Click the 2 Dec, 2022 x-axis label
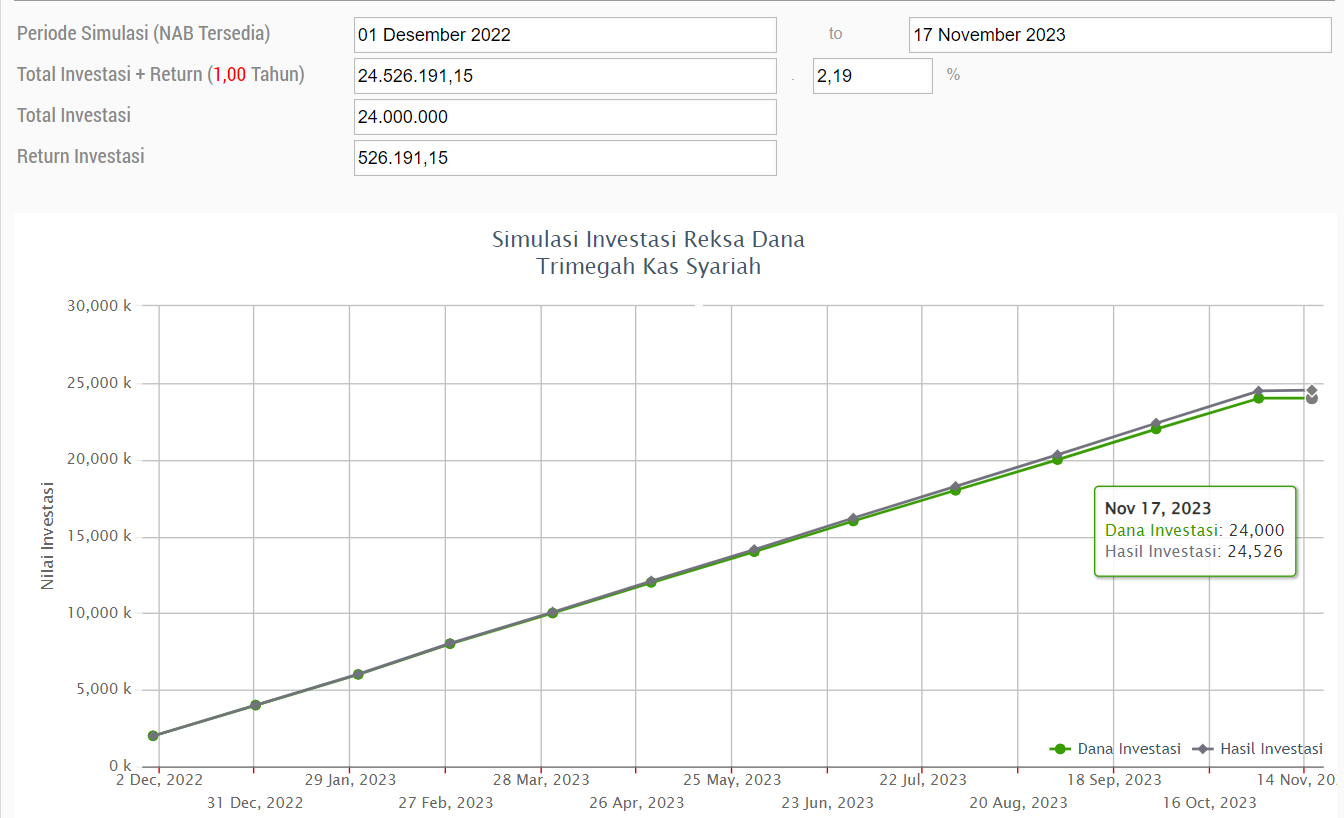This screenshot has width=1344, height=818. [158, 780]
